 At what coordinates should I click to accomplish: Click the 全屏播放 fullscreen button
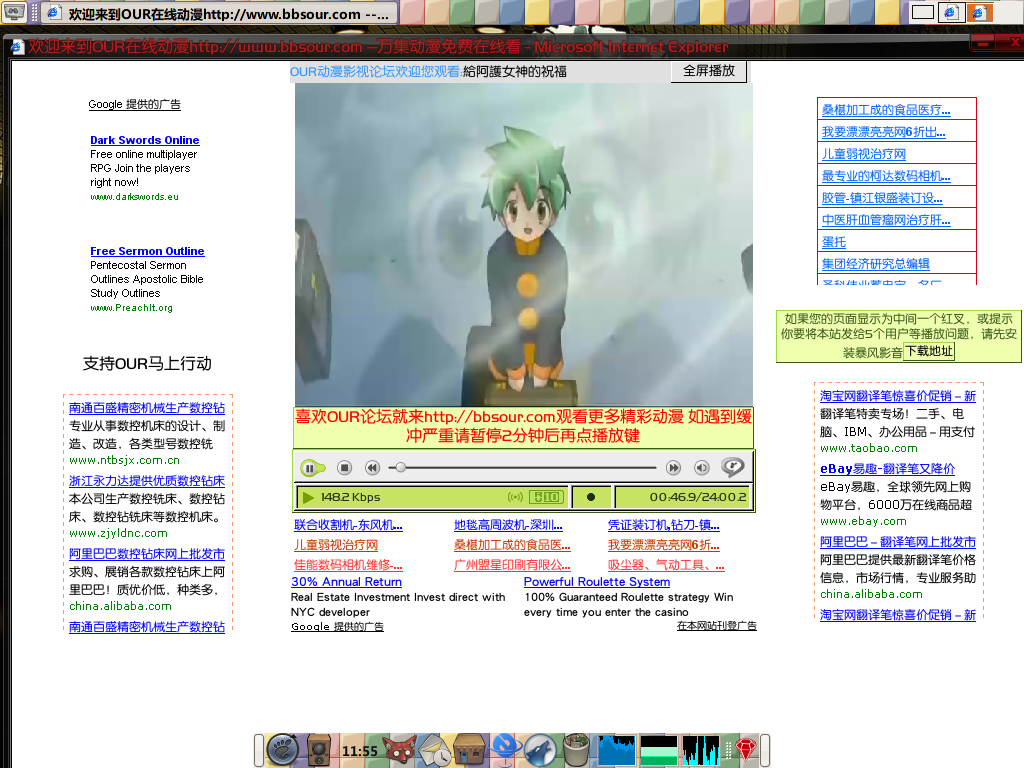[709, 71]
